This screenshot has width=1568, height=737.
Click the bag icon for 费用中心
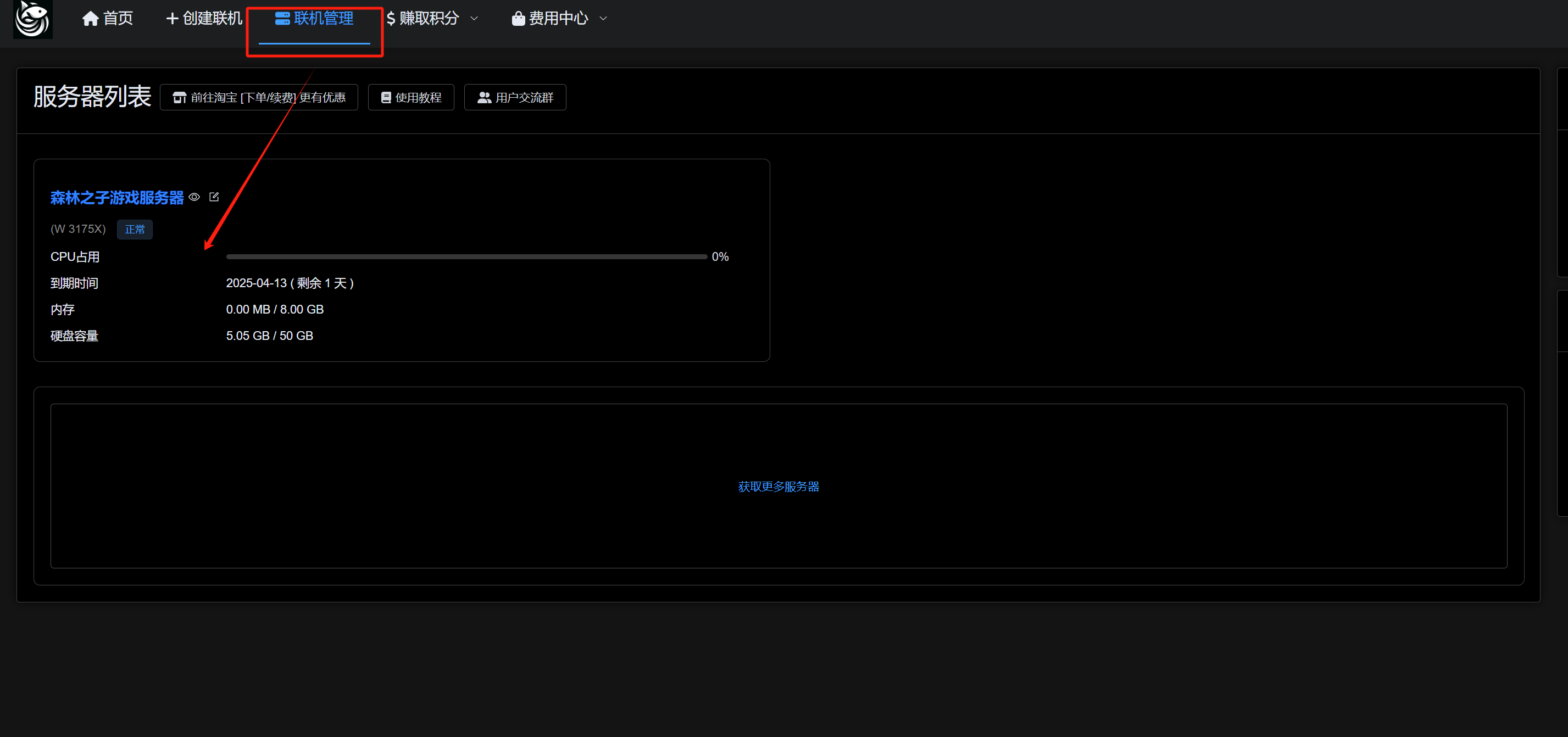(518, 19)
